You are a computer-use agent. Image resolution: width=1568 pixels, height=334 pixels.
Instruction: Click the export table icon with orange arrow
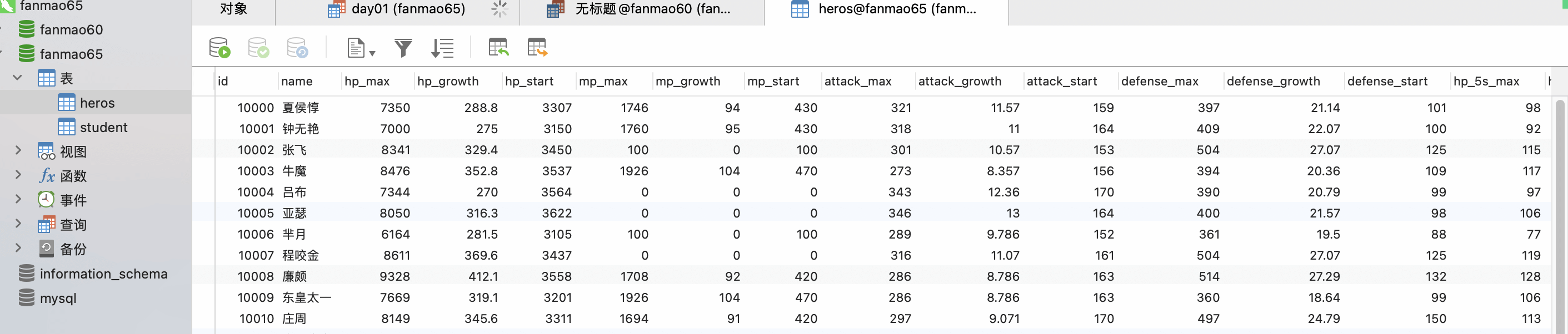(x=537, y=47)
